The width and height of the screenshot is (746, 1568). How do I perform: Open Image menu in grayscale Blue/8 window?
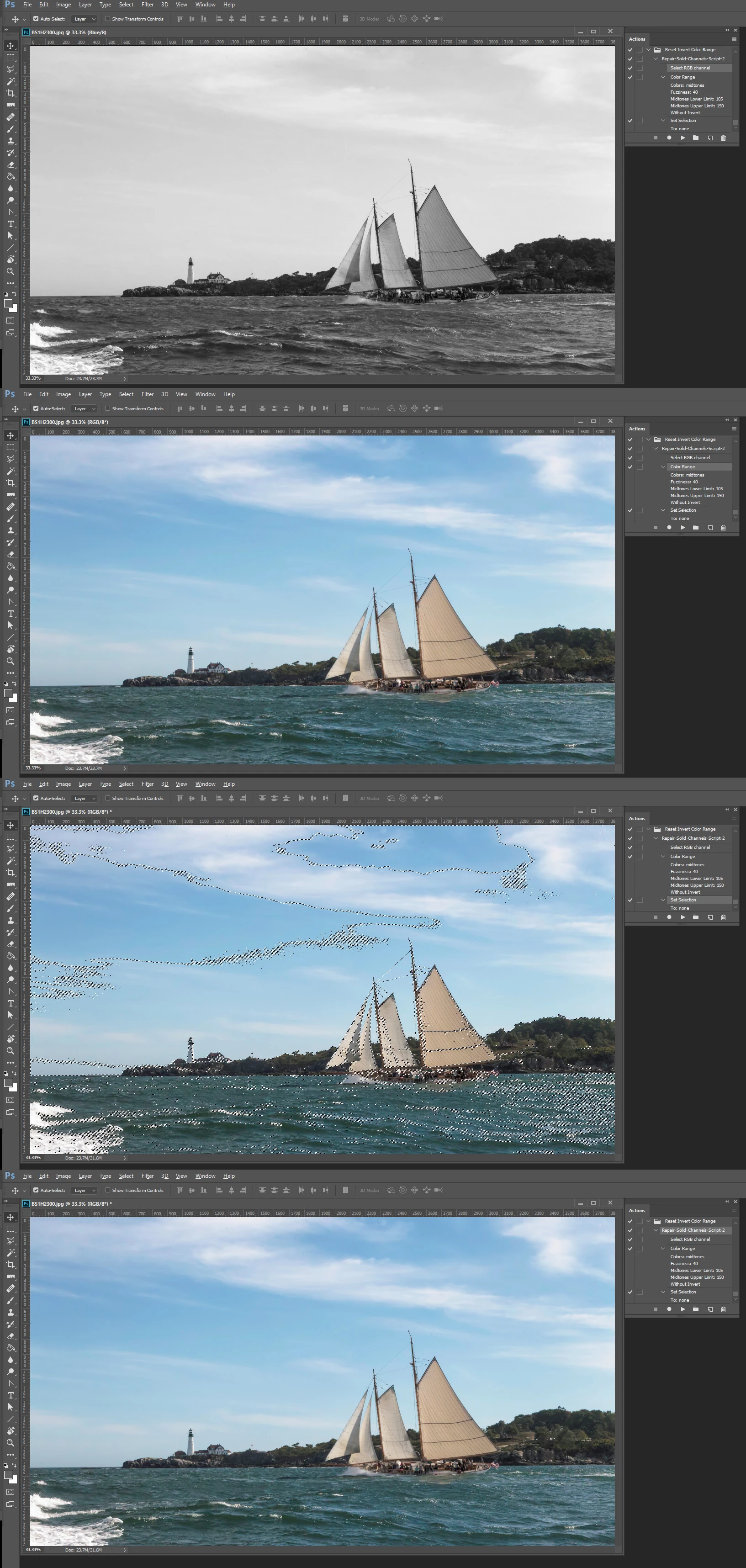coord(63,5)
